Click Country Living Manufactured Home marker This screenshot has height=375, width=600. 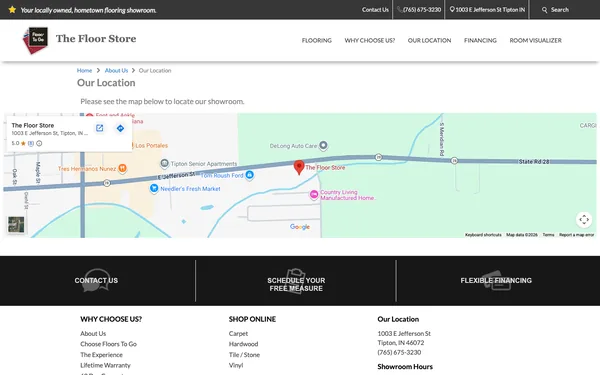314,195
